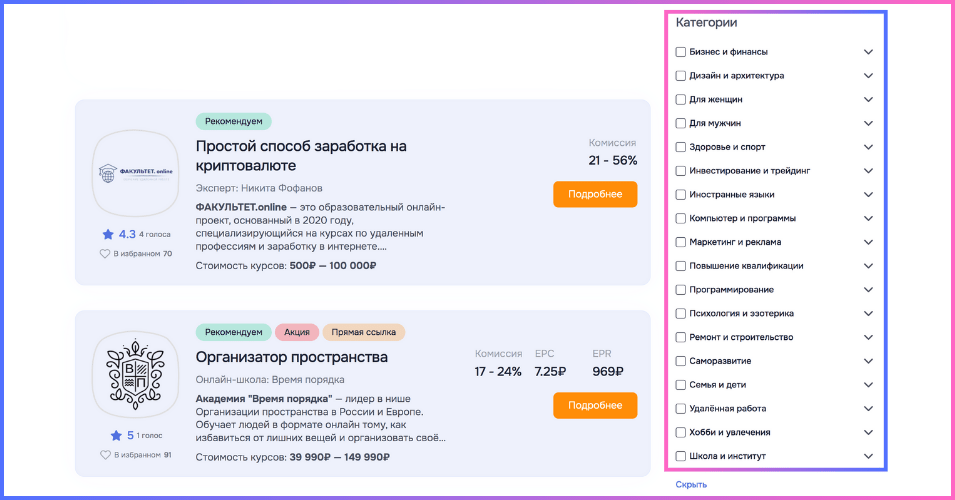Expand the Маркетинг и реклама chevron
The height and width of the screenshot is (500, 955).
(869, 242)
